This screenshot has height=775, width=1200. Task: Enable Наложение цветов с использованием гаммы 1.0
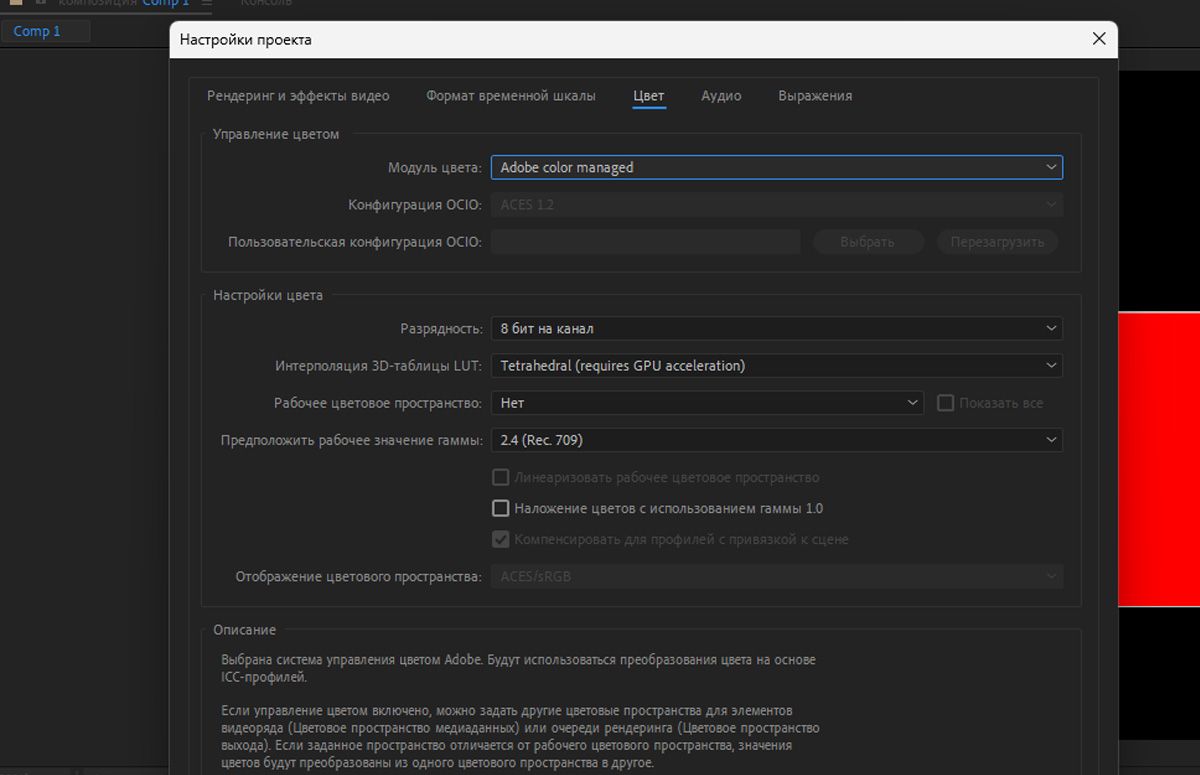[501, 508]
